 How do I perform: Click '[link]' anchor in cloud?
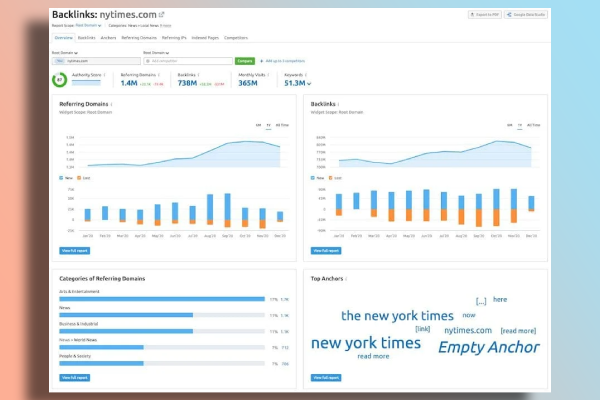pyautogui.click(x=423, y=329)
